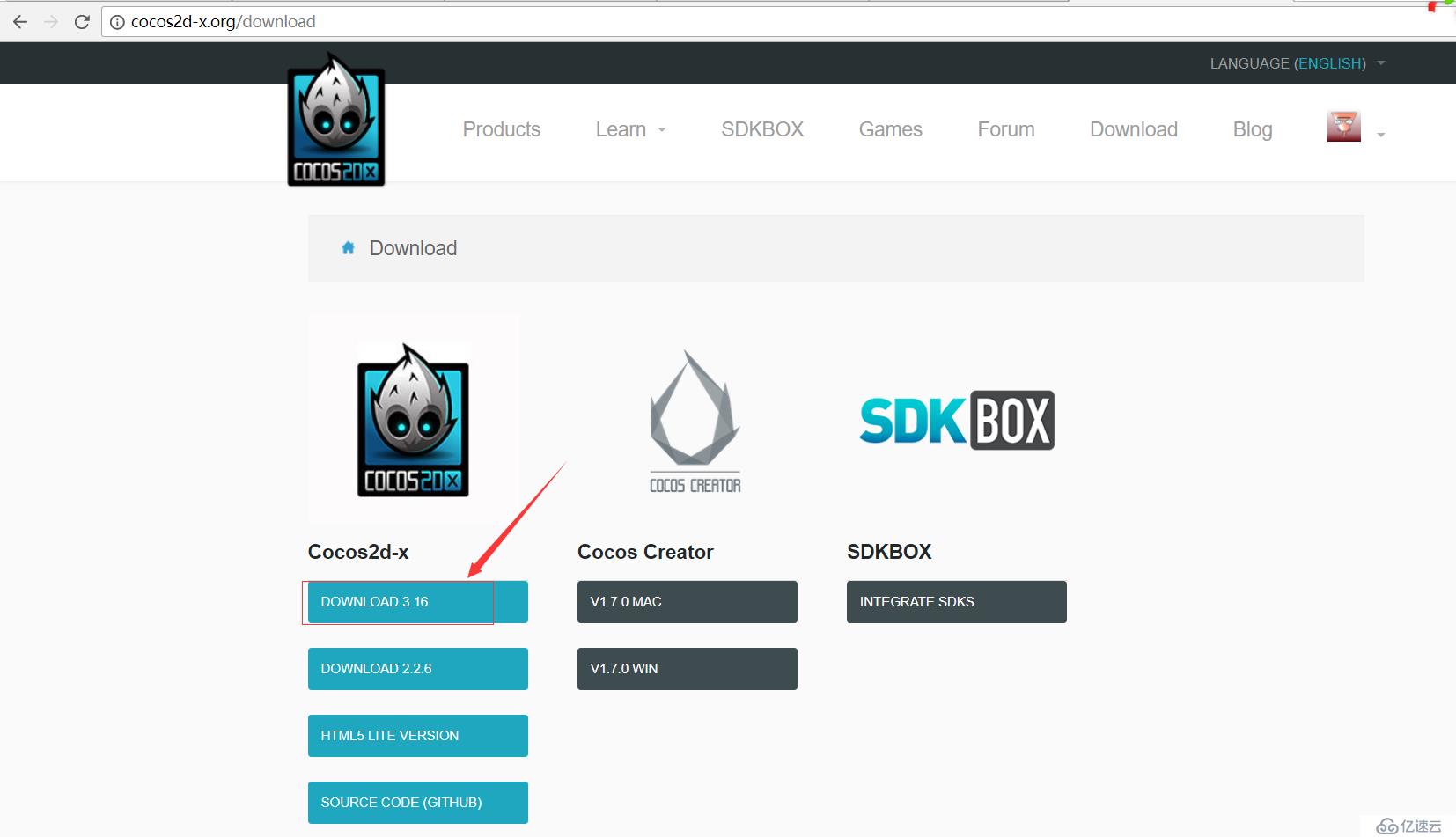Open the Blog nav link

coord(1253,129)
